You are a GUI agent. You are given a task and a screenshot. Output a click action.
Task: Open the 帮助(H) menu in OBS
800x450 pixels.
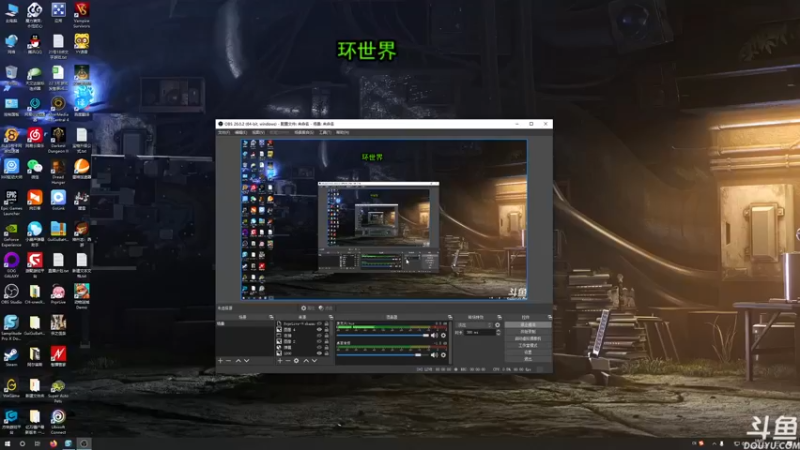coord(342,132)
